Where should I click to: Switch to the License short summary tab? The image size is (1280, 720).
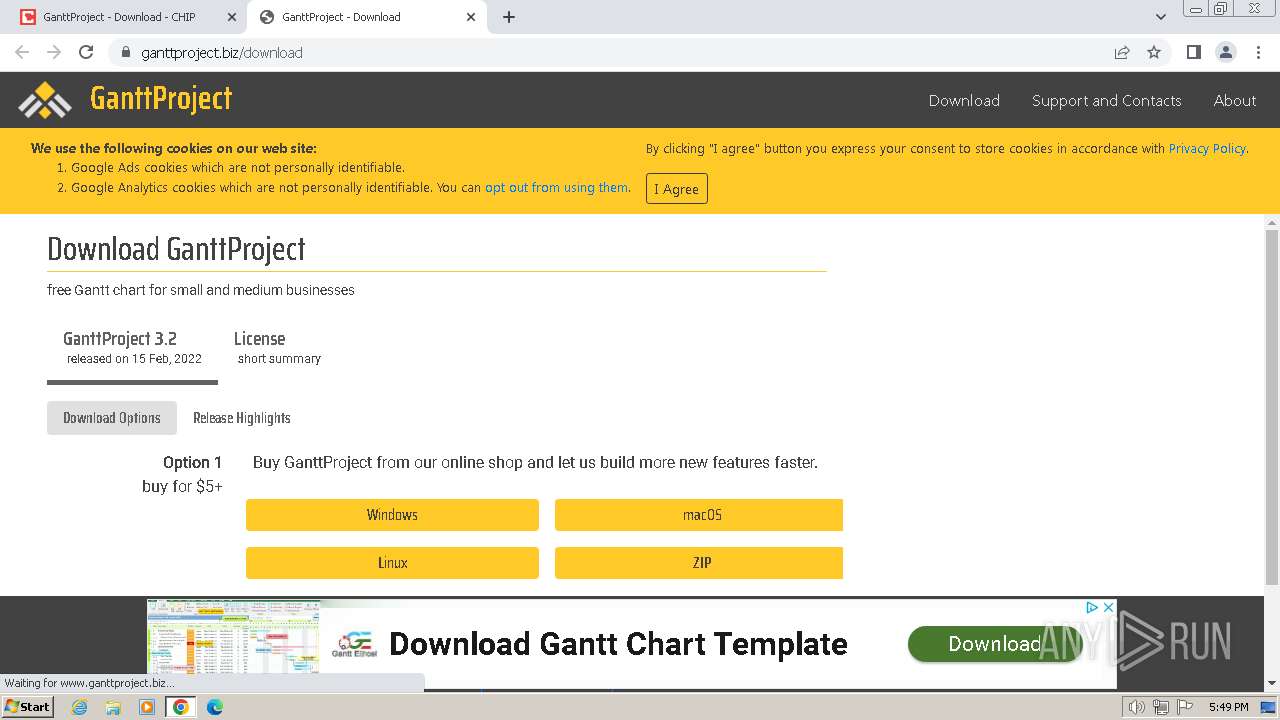pos(279,348)
